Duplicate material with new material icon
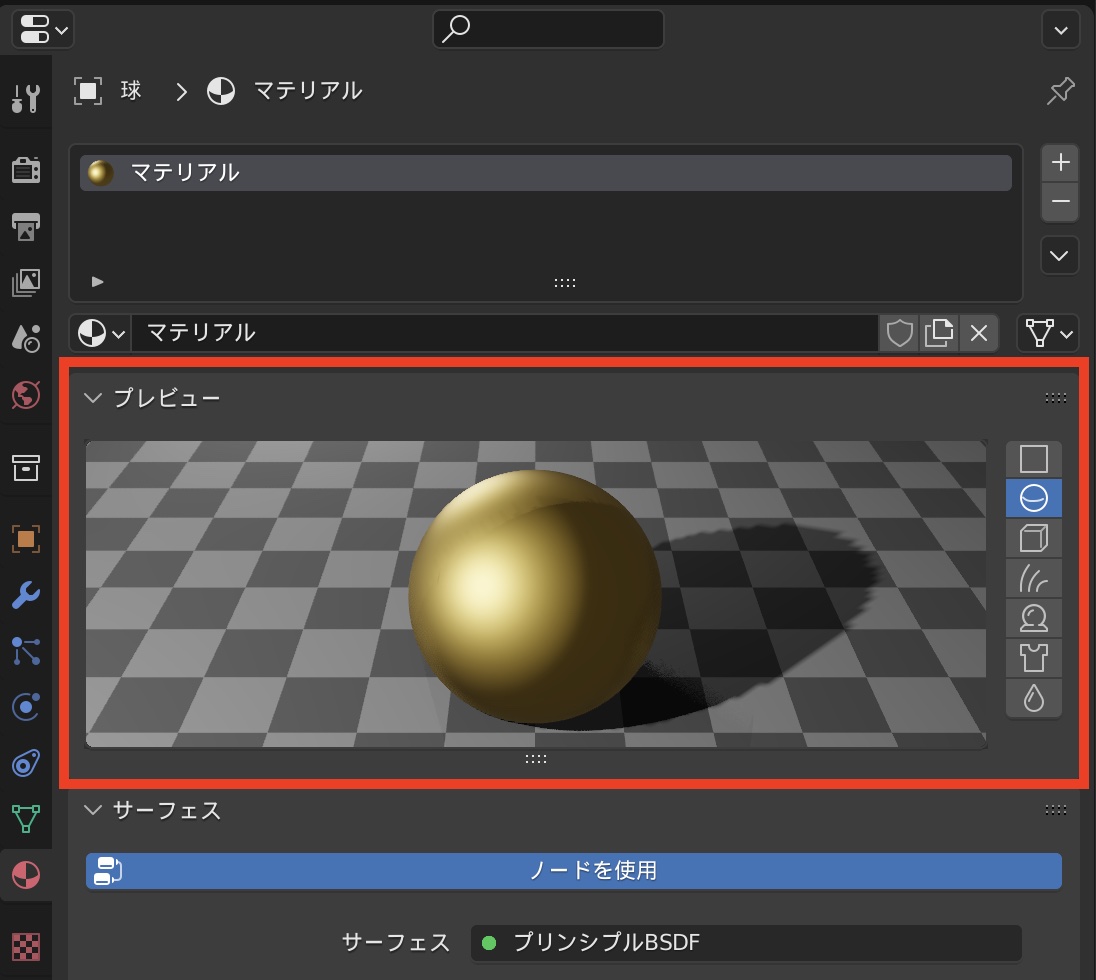This screenshot has height=980, width=1096. (939, 333)
